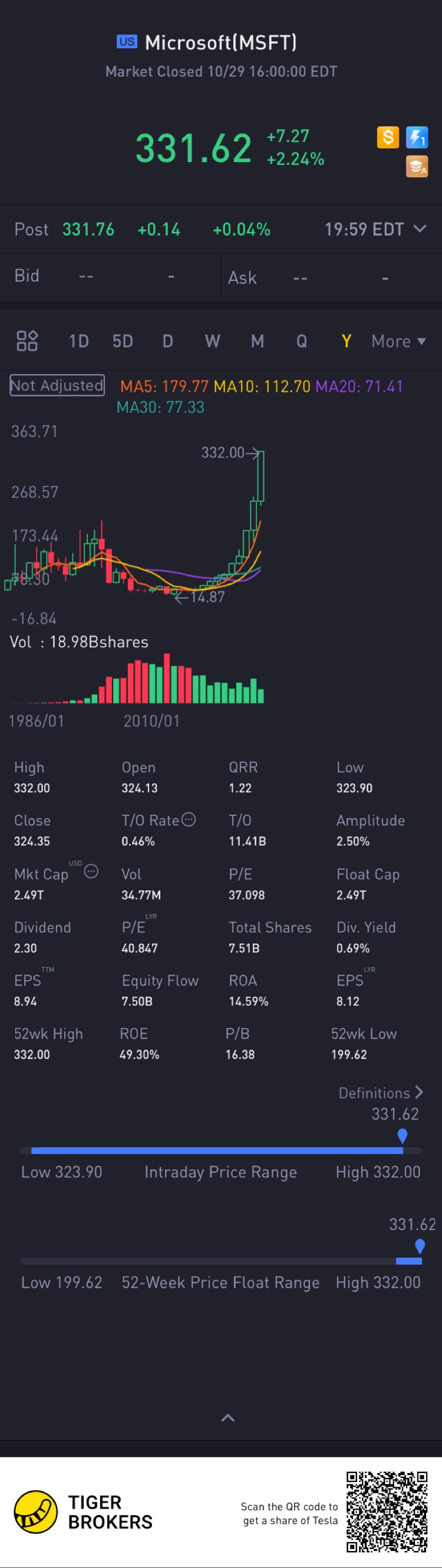Tap the blue lightning bolt icon
The image size is (442, 1568).
click(x=417, y=137)
